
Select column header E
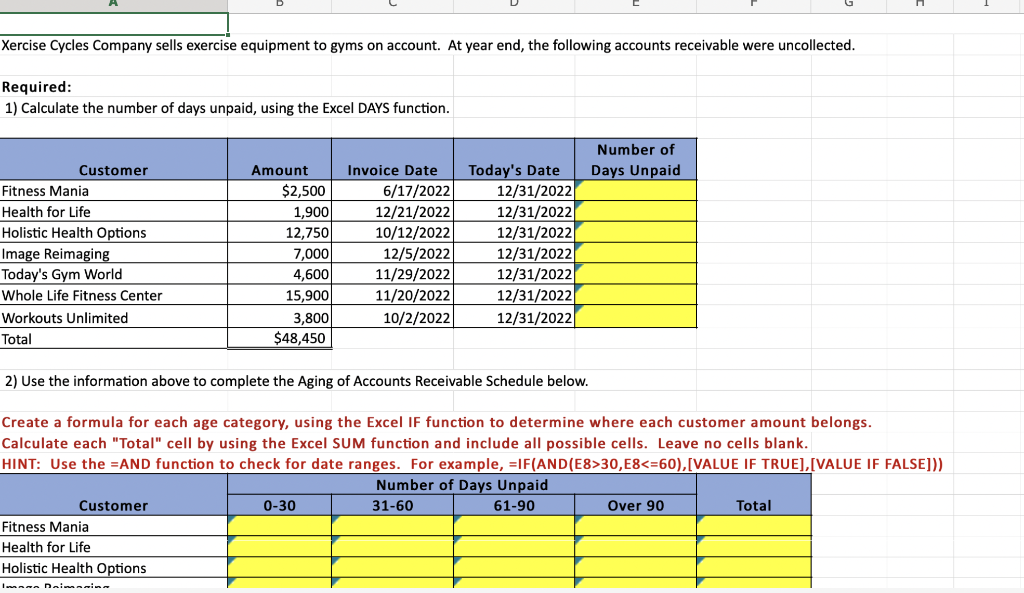(x=635, y=4)
